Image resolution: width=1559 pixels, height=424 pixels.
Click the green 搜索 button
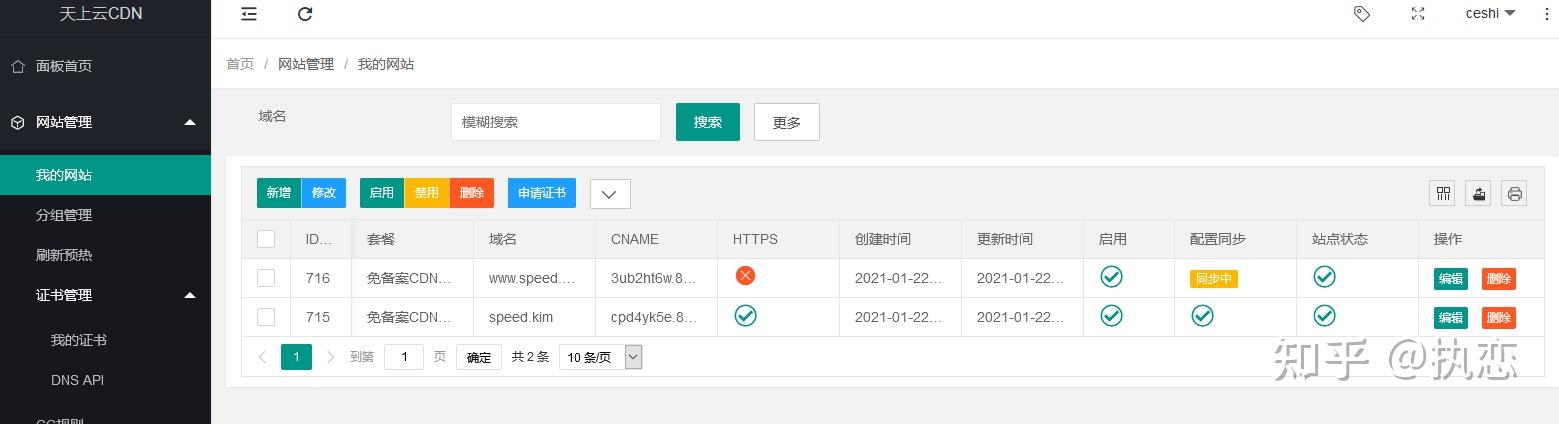(x=707, y=122)
